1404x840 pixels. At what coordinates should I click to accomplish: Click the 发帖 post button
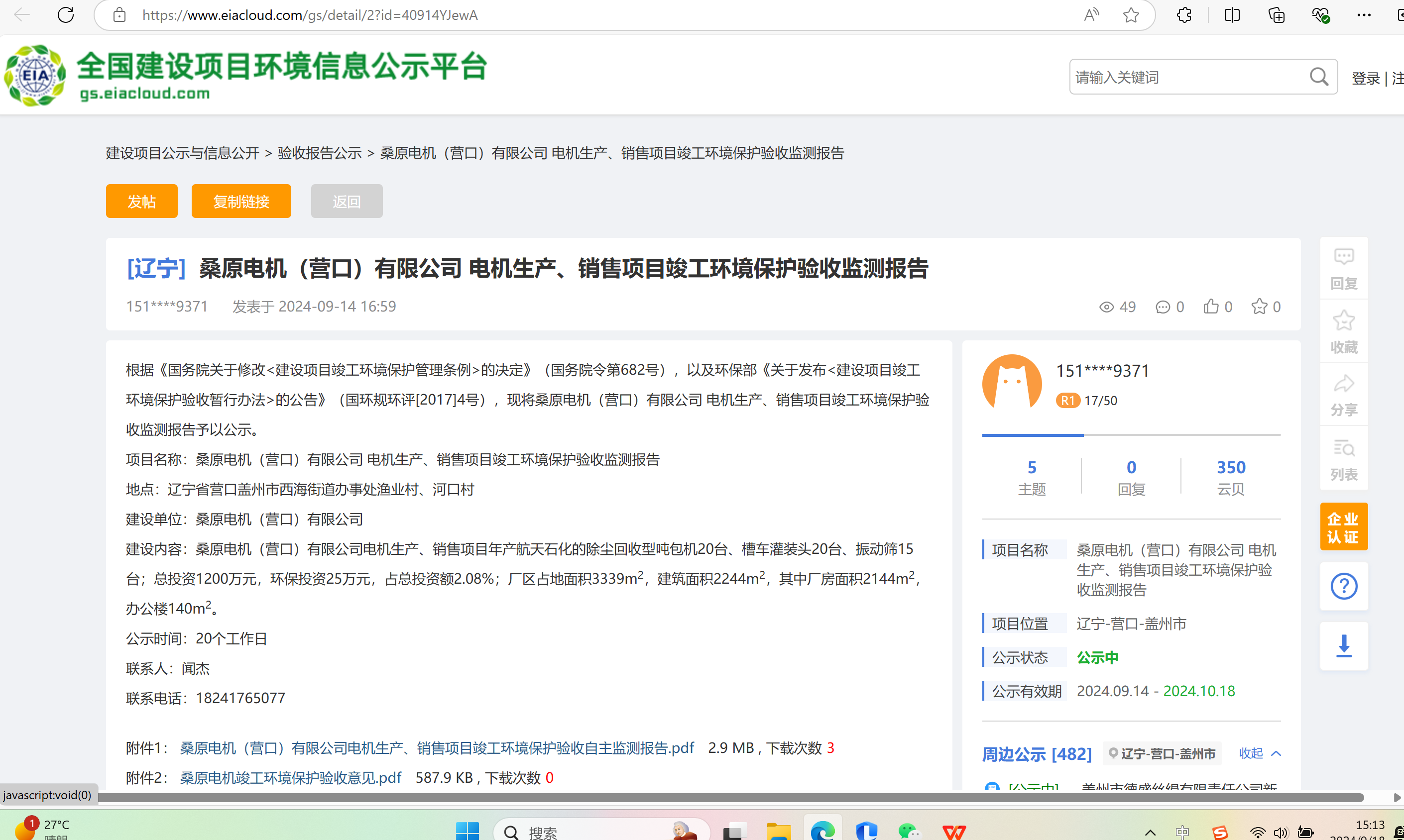[x=141, y=201]
